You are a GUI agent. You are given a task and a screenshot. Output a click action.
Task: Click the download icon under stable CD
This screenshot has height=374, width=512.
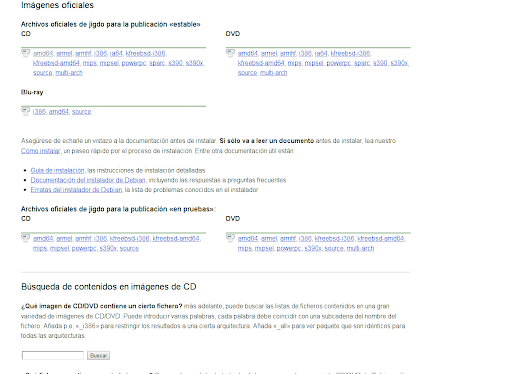[x=26, y=53]
